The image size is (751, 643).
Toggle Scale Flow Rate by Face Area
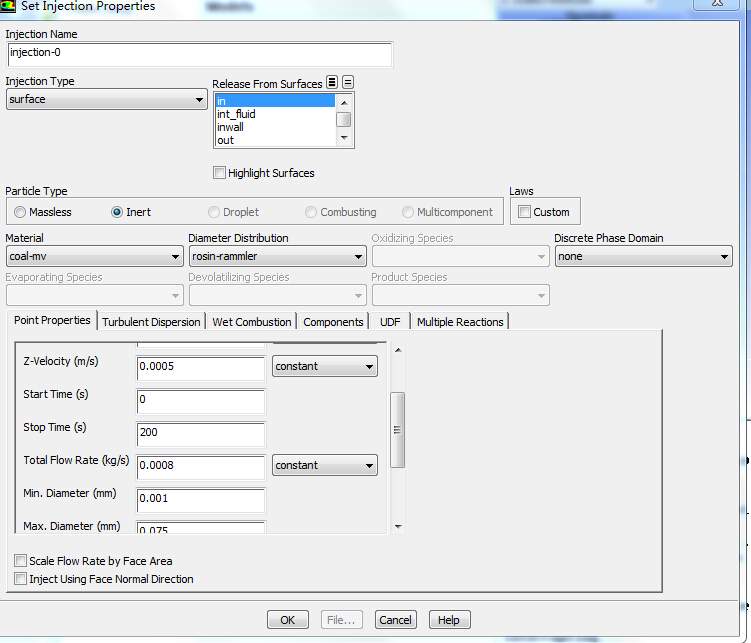(20, 561)
